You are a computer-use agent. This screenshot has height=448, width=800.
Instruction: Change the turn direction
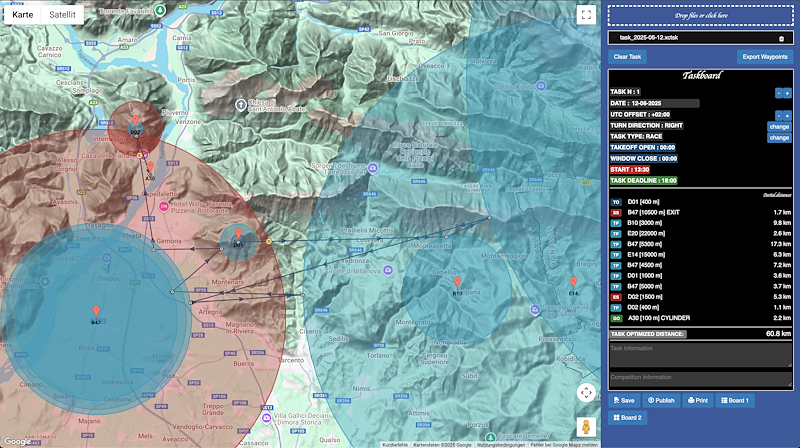coord(779,127)
